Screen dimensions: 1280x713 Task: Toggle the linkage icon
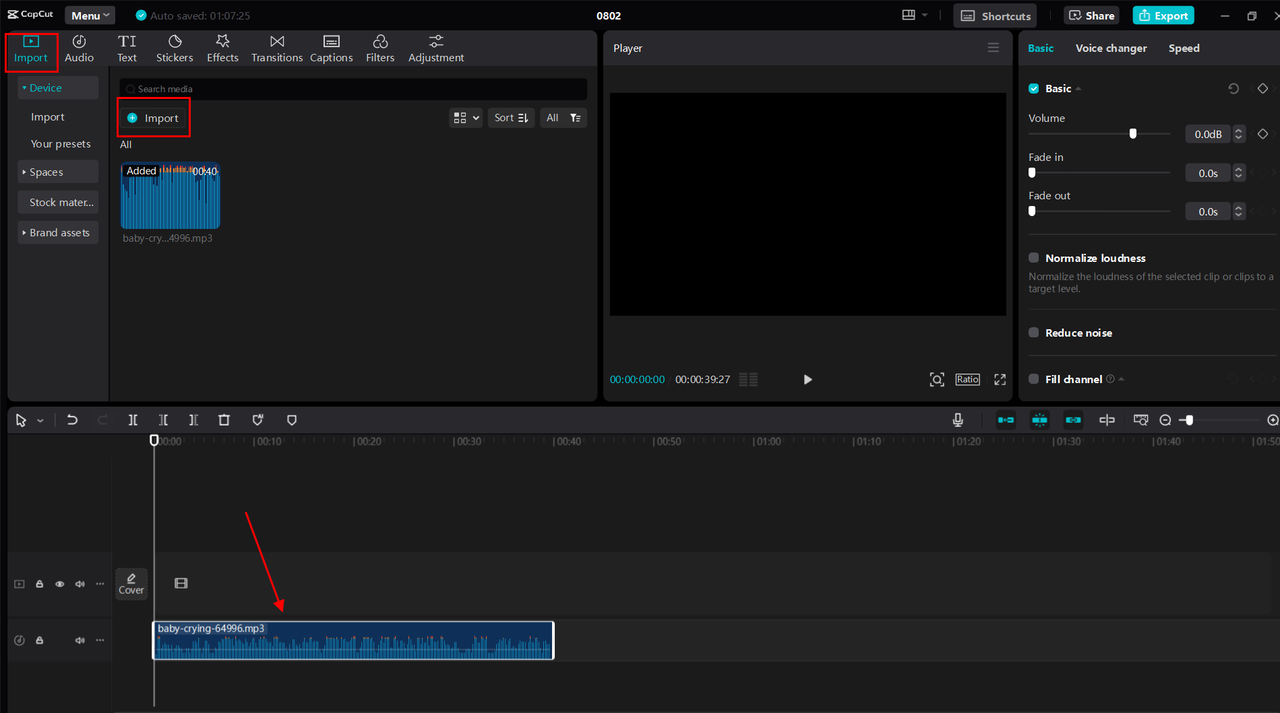click(1073, 420)
